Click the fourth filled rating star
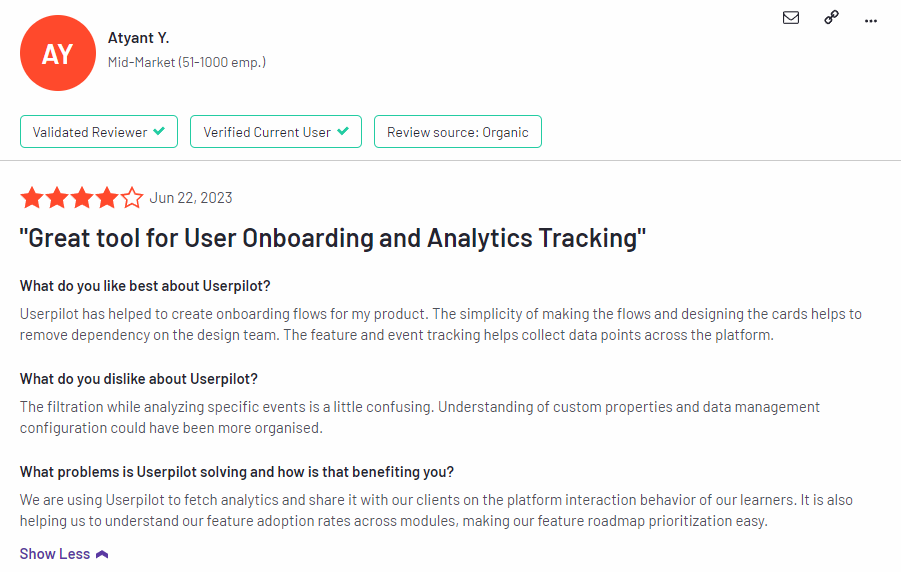The width and height of the screenshot is (901, 572). [x=107, y=198]
